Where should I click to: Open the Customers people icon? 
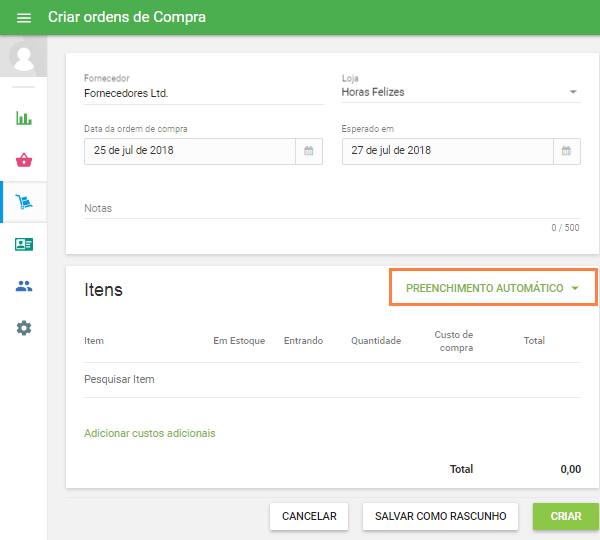coord(24,286)
